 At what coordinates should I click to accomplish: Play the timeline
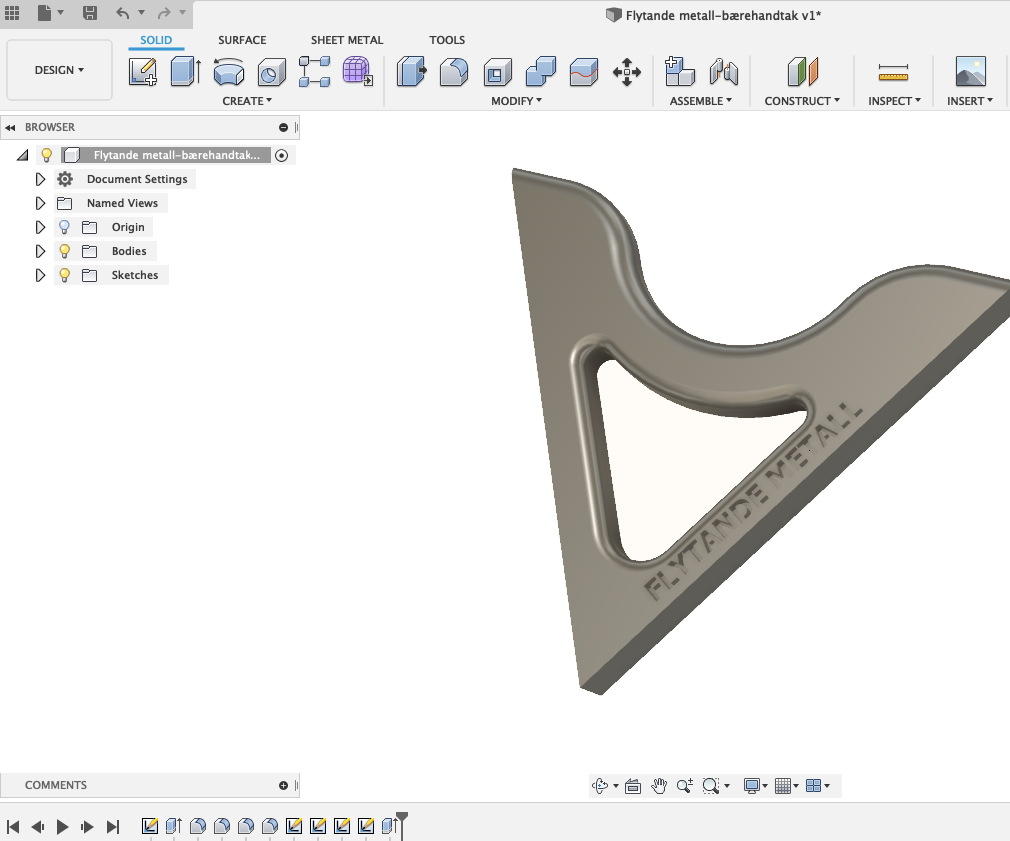pyautogui.click(x=62, y=826)
